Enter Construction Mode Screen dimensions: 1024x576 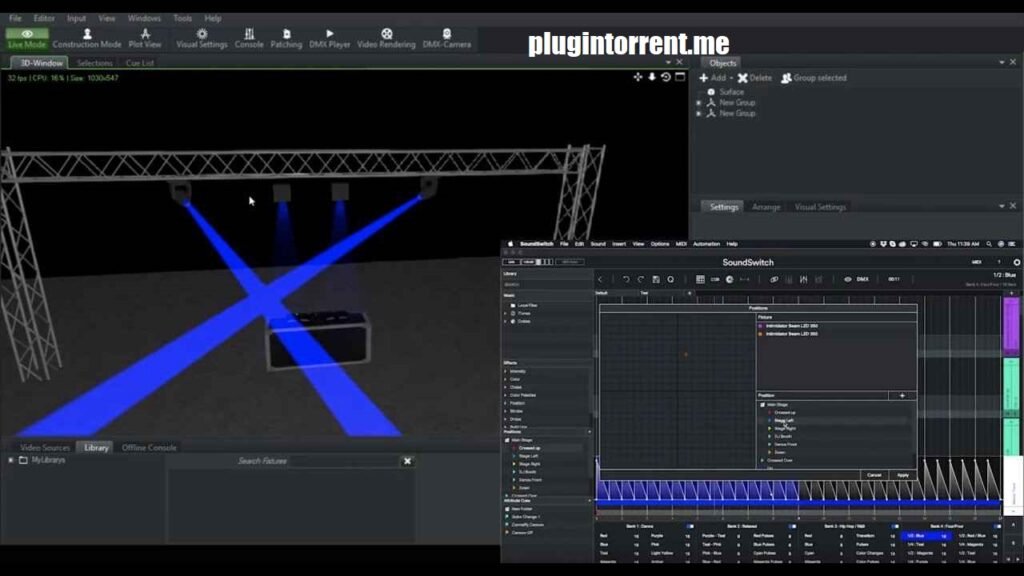click(x=87, y=39)
